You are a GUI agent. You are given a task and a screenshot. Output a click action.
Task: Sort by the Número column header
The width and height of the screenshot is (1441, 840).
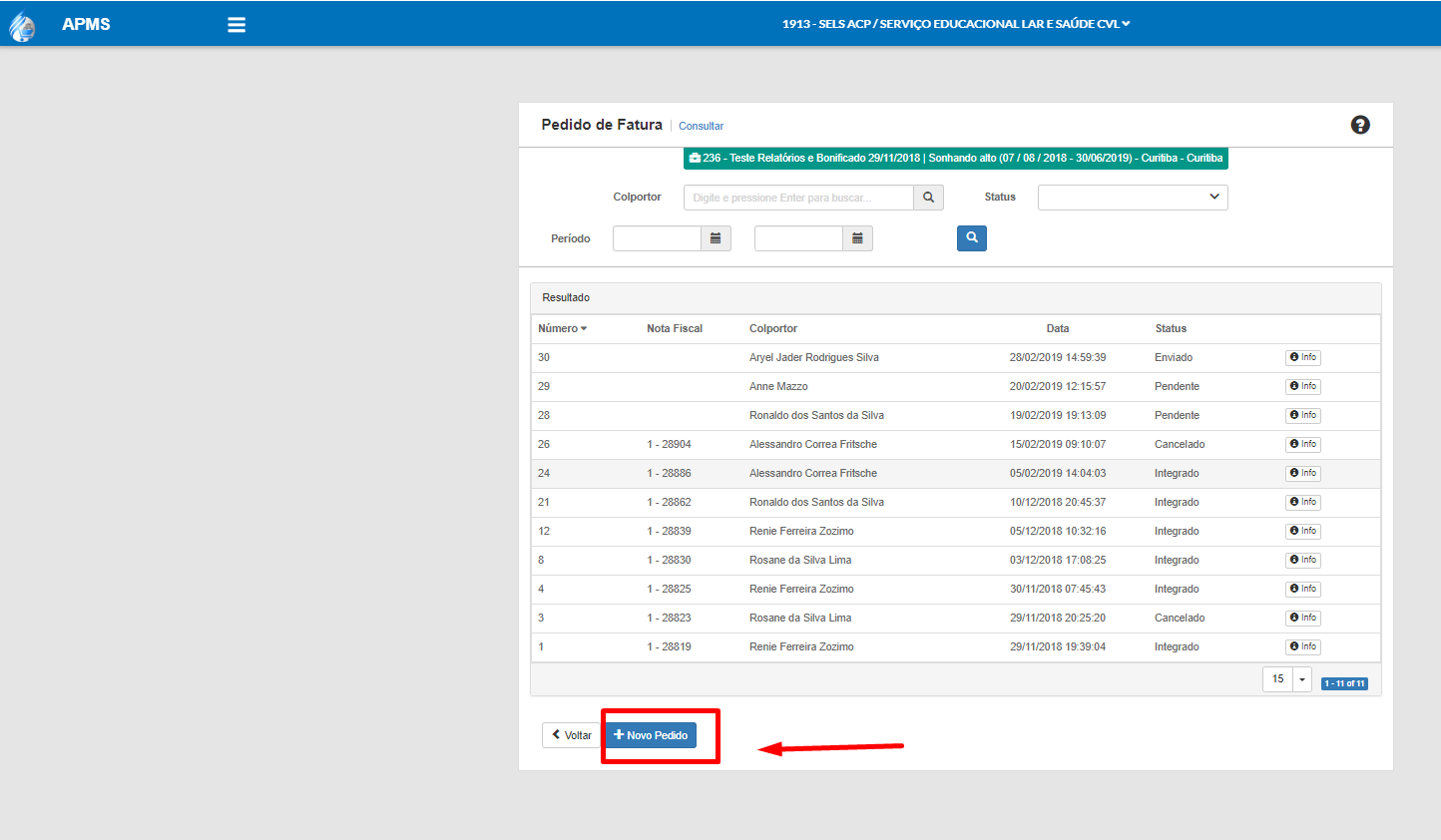click(563, 328)
